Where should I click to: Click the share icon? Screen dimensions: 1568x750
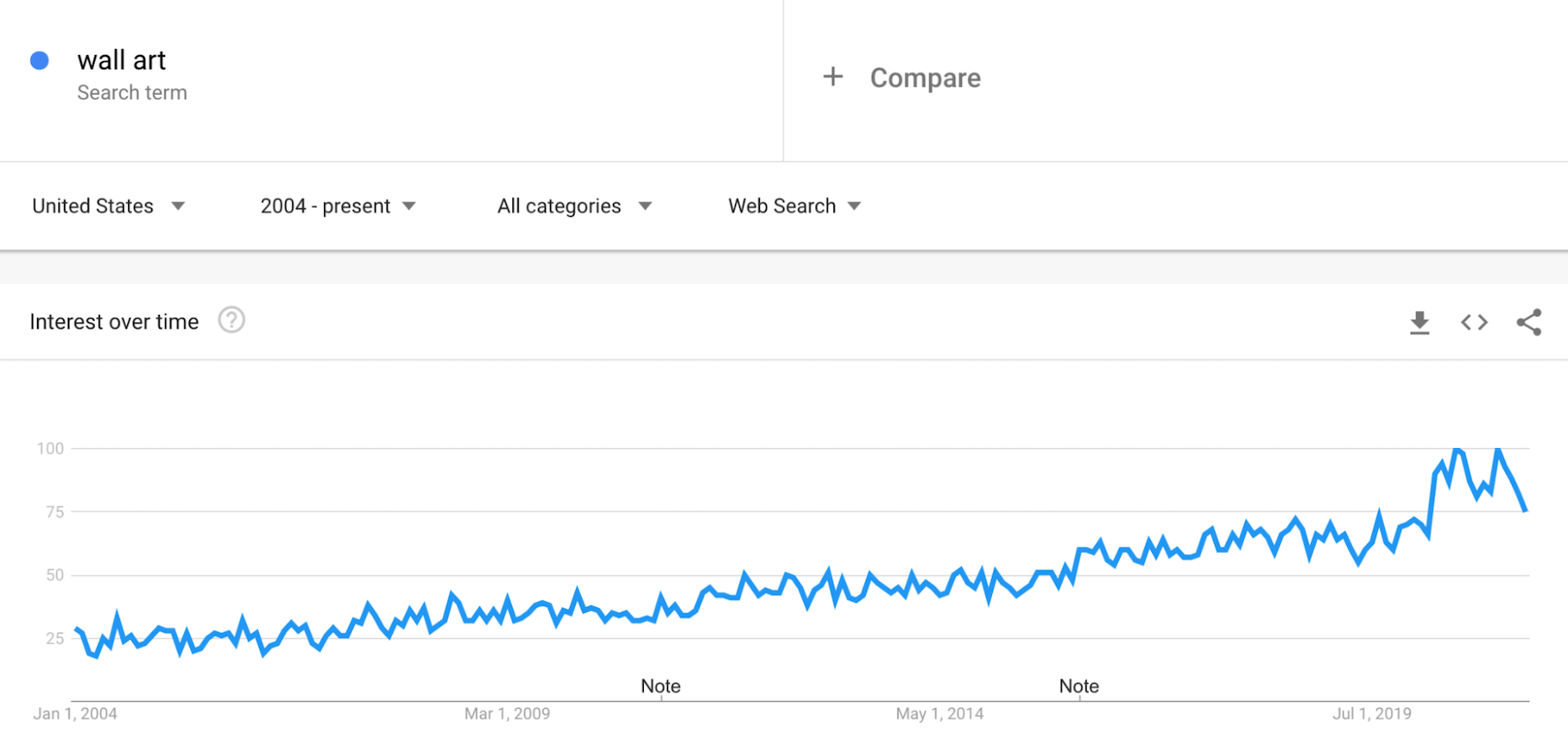point(1528,323)
